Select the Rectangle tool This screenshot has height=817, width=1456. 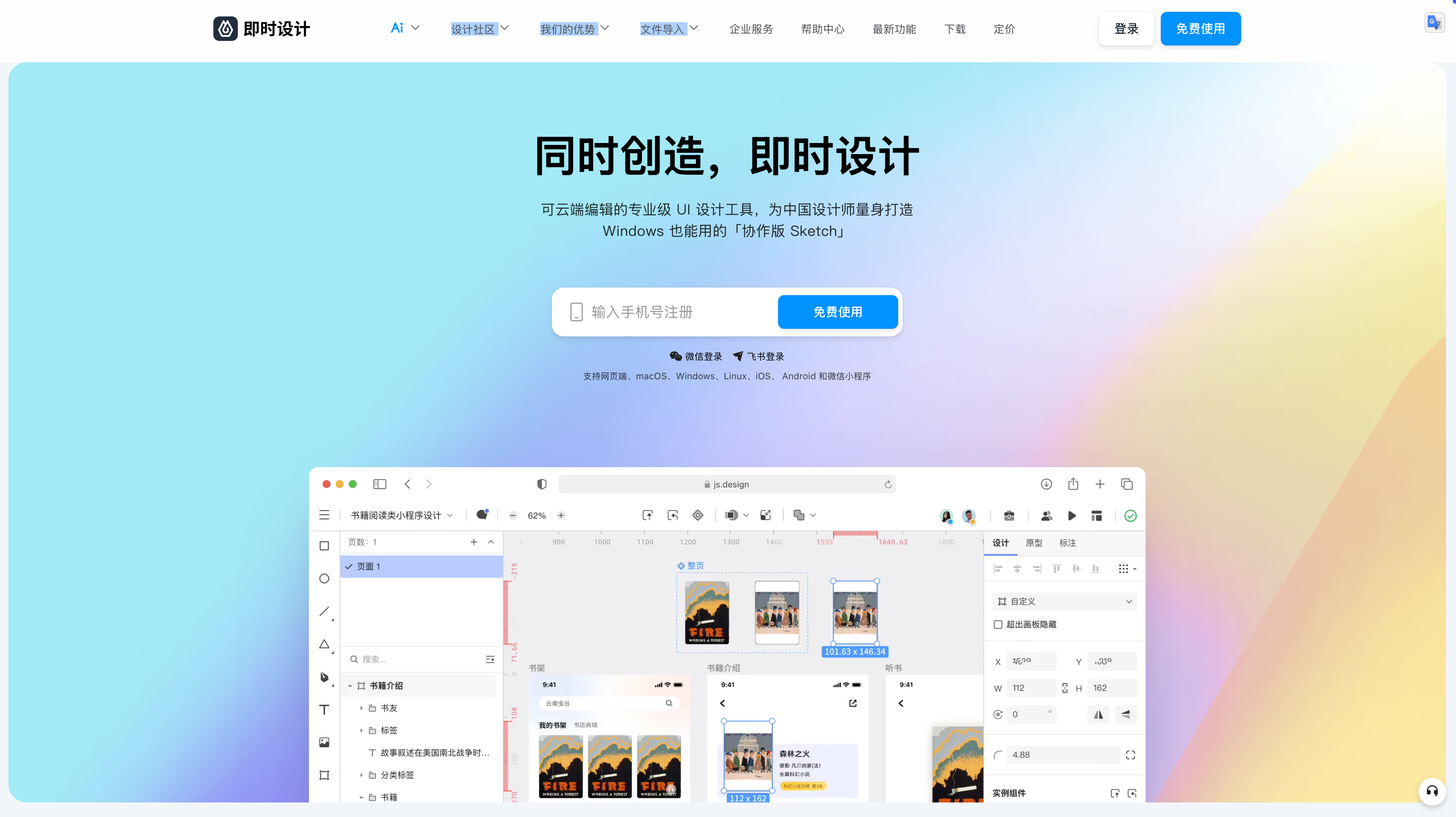[324, 546]
